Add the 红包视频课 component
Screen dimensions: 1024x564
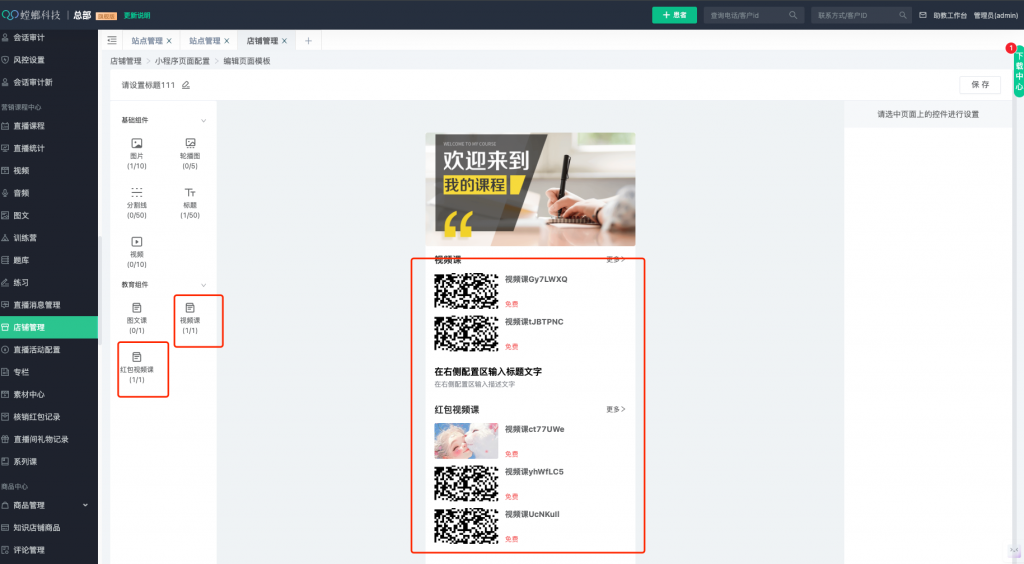tap(136, 368)
